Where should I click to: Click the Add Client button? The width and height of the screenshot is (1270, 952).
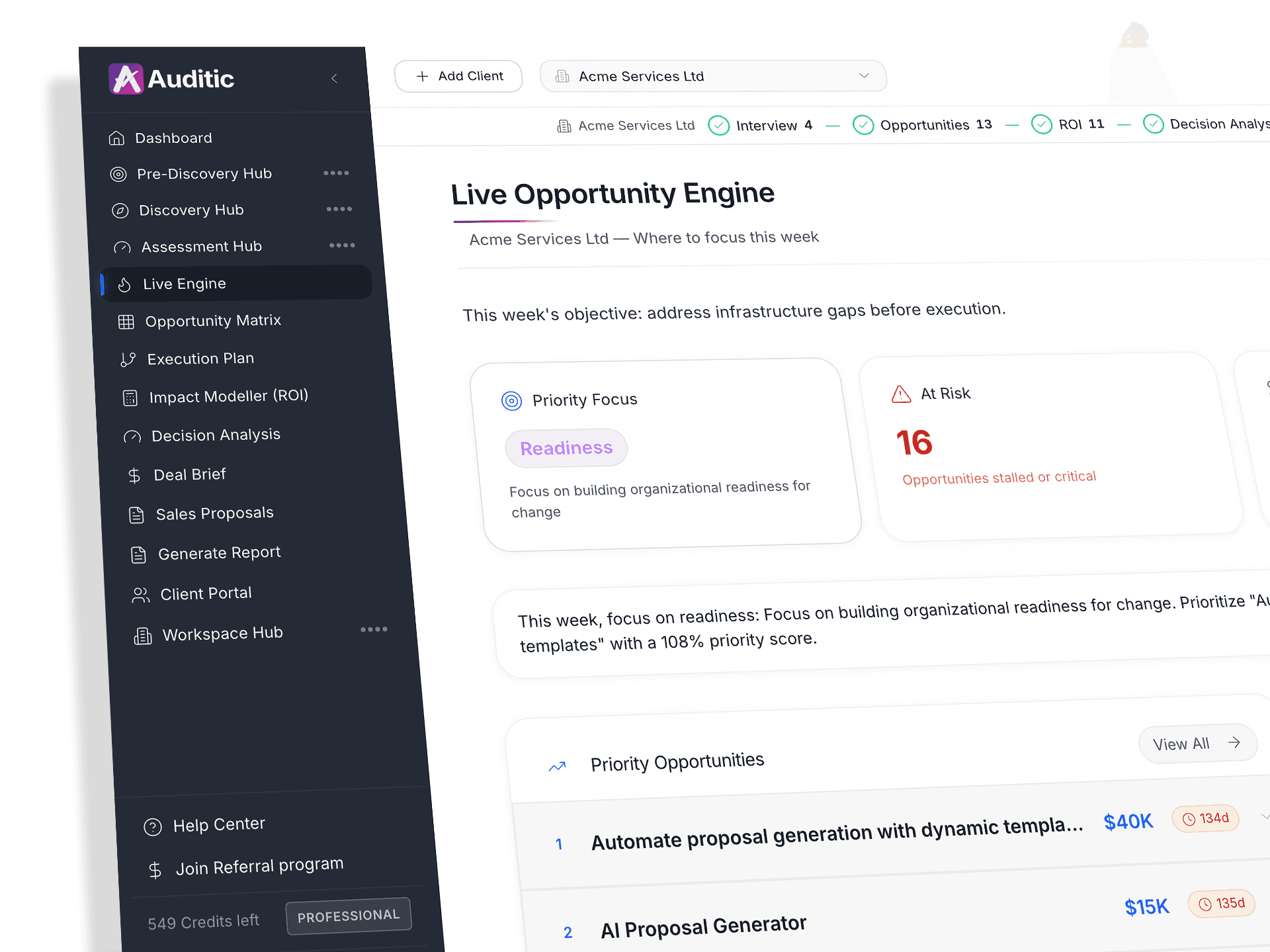click(458, 76)
